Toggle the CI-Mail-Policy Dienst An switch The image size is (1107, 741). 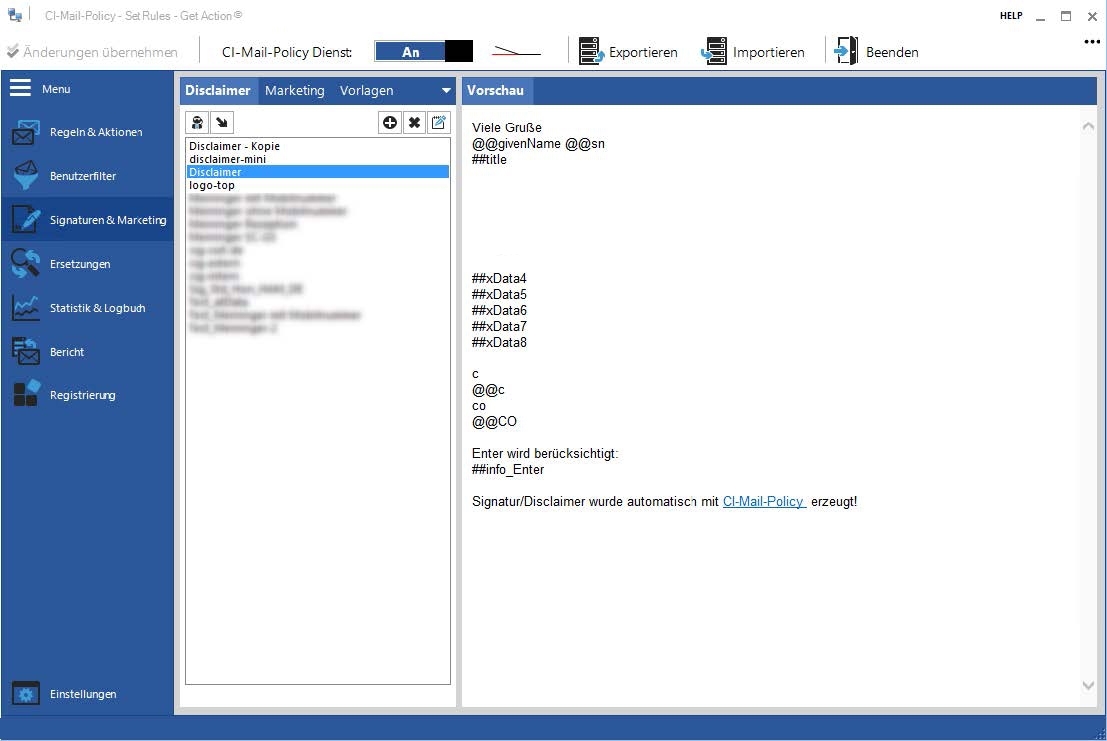tap(424, 52)
